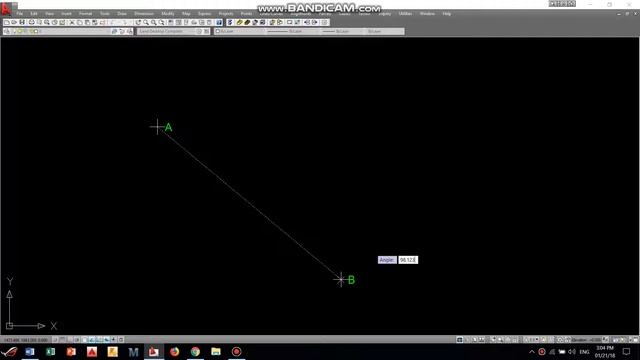Viewport: 640px width, 360px height.
Task: Open Chrome from the taskbar
Action: pos(196,351)
